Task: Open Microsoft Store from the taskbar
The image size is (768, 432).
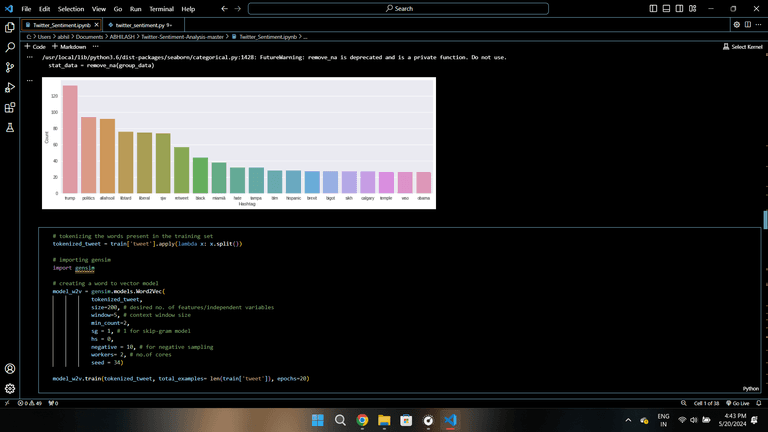Action: tap(406, 420)
